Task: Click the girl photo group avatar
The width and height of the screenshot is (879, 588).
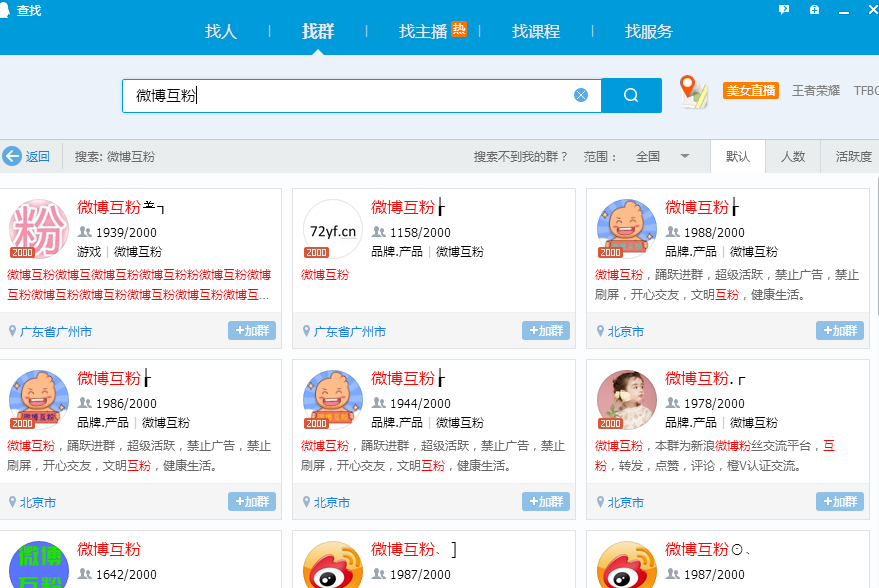Action: [627, 401]
